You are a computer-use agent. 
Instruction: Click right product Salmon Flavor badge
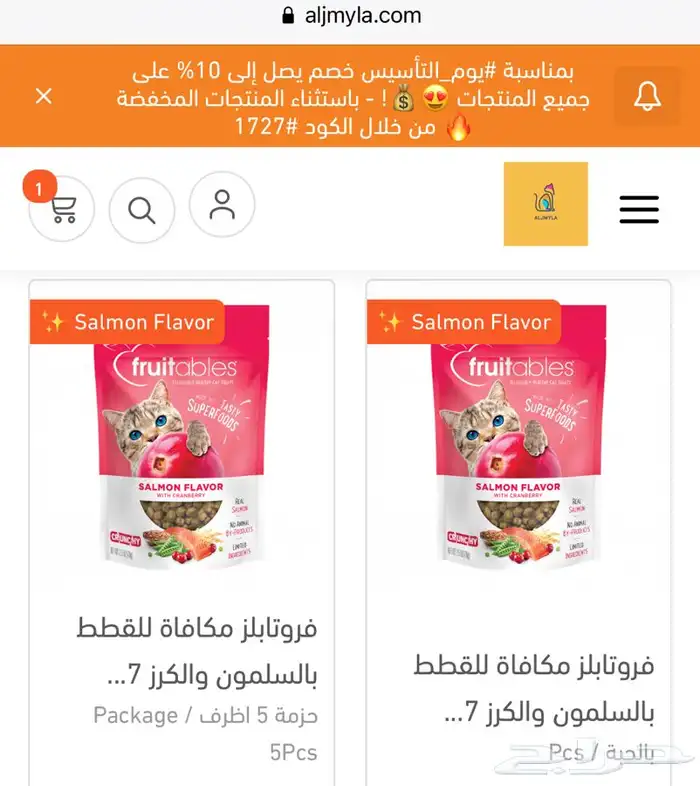464,322
